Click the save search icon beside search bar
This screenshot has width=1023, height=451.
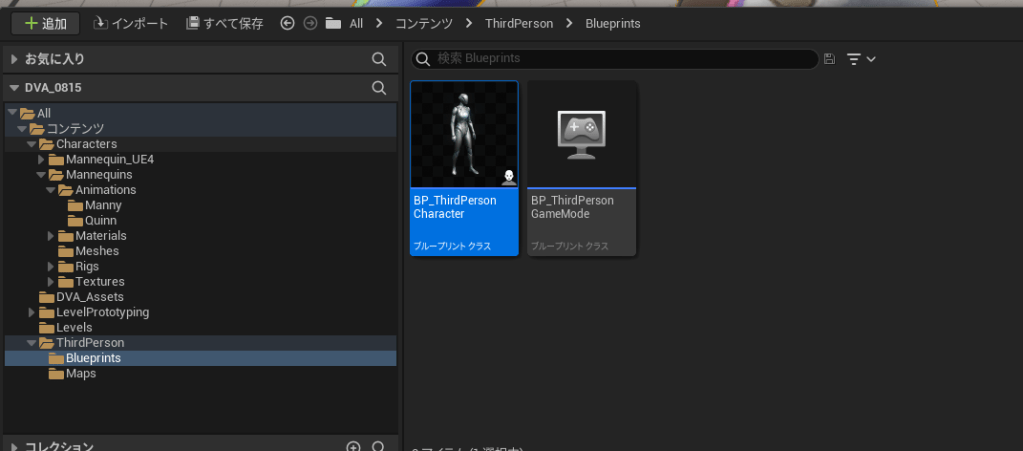pyautogui.click(x=829, y=59)
